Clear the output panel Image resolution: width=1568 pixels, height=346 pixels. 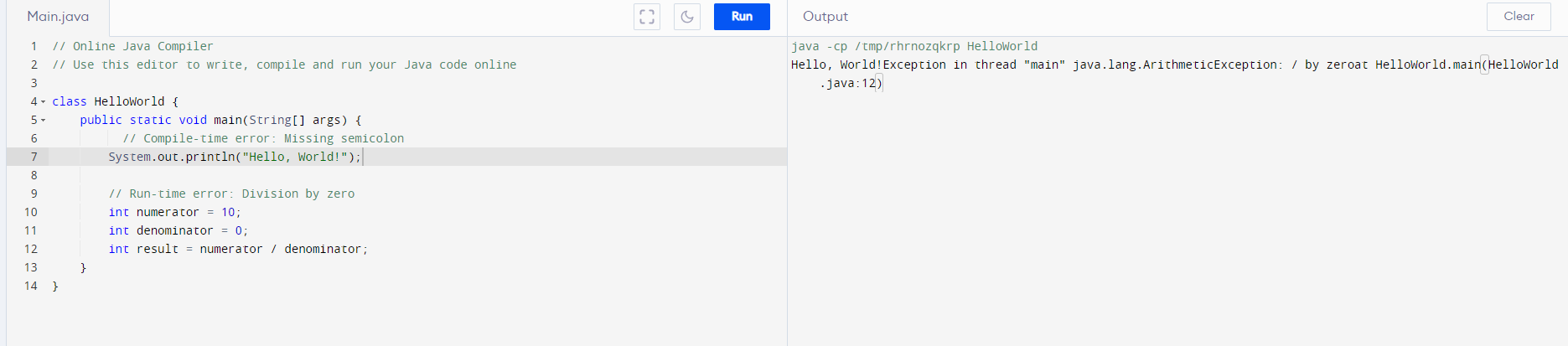[1519, 17]
